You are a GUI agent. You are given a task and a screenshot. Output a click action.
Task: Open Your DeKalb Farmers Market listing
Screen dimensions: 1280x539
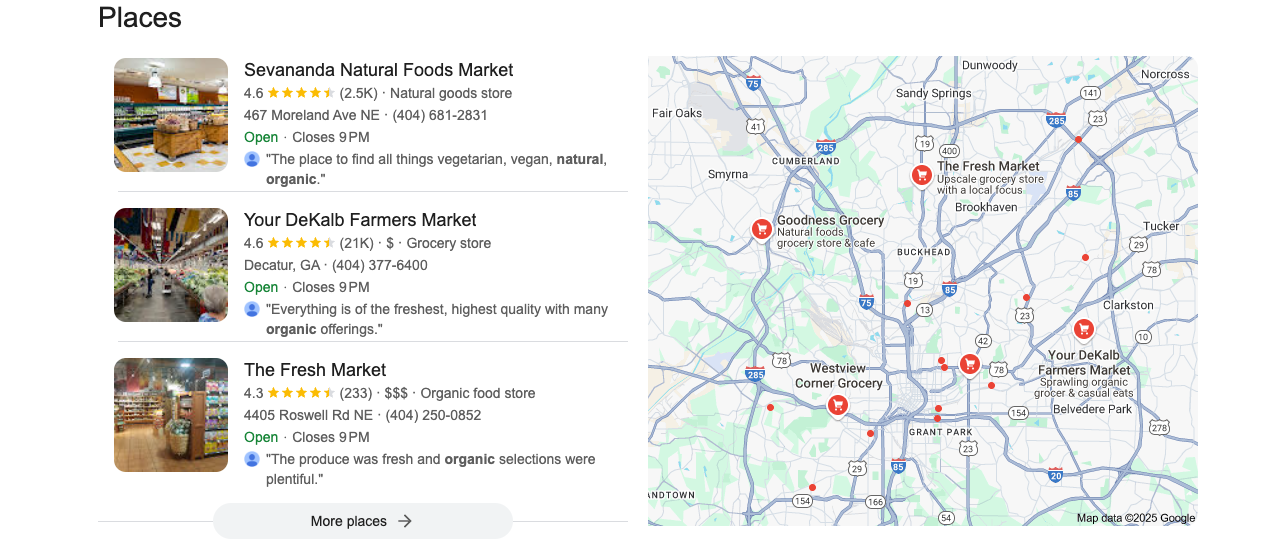(x=360, y=220)
